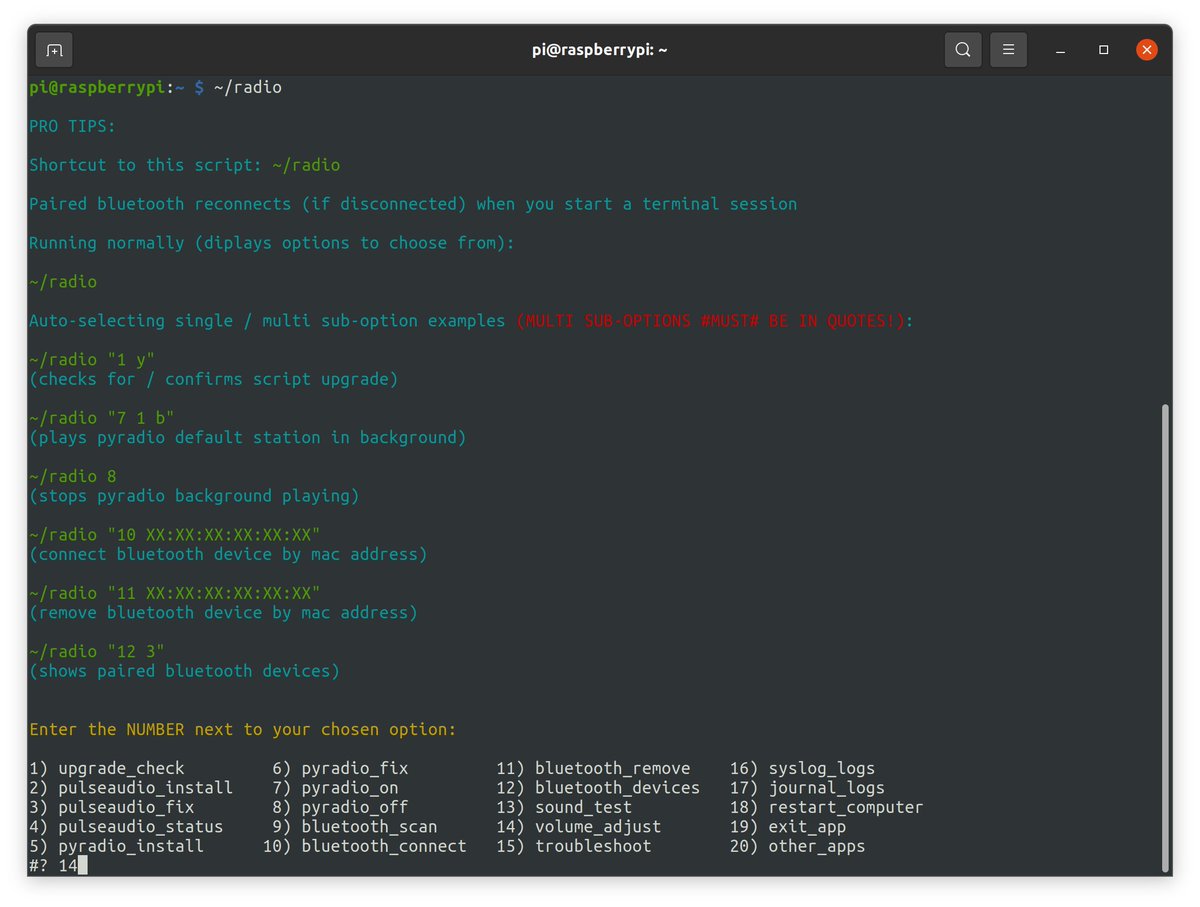
Task: Click option 15) troubleshoot
Action: [x=574, y=846]
